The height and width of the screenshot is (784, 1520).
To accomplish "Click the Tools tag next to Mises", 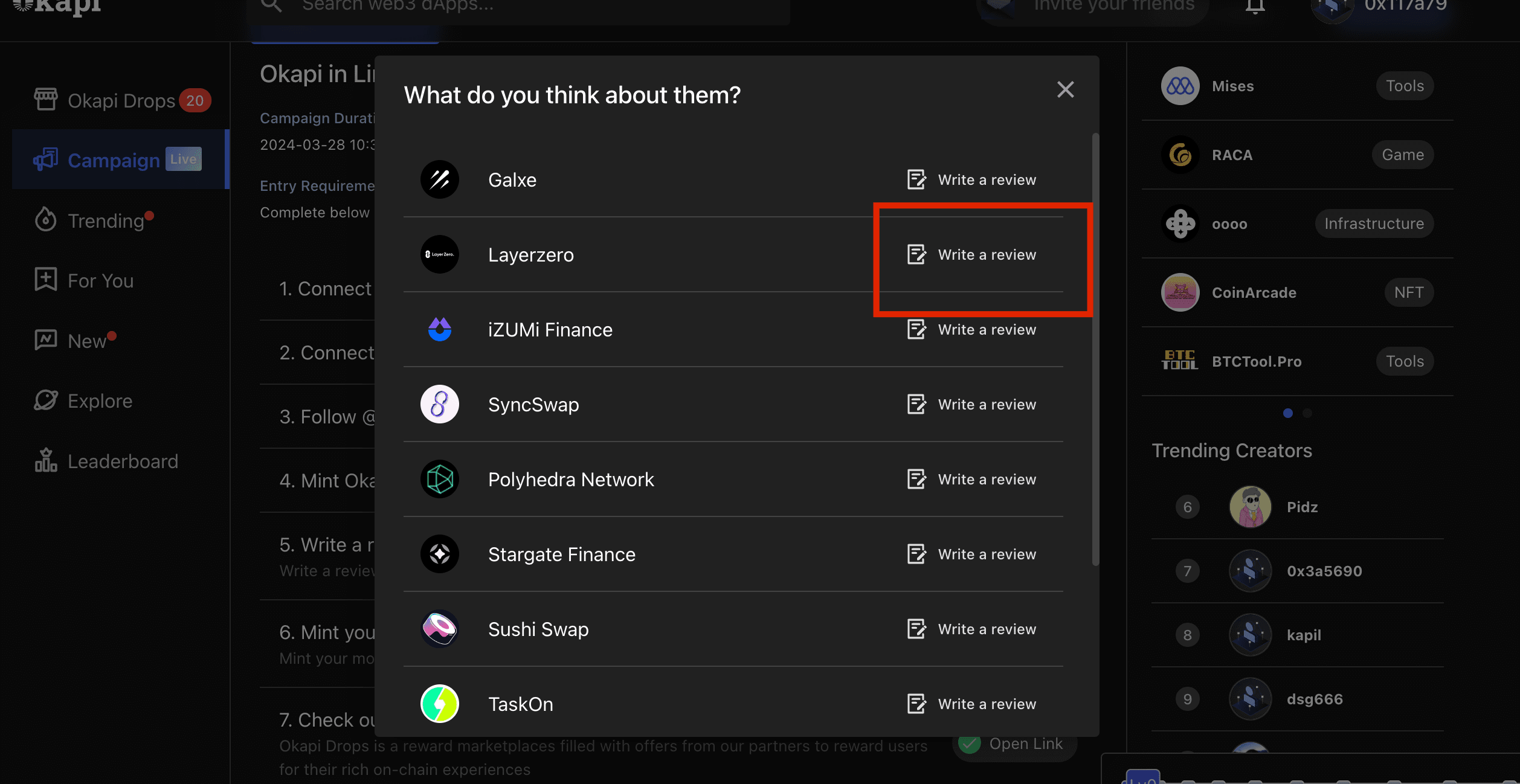I will coord(1405,86).
